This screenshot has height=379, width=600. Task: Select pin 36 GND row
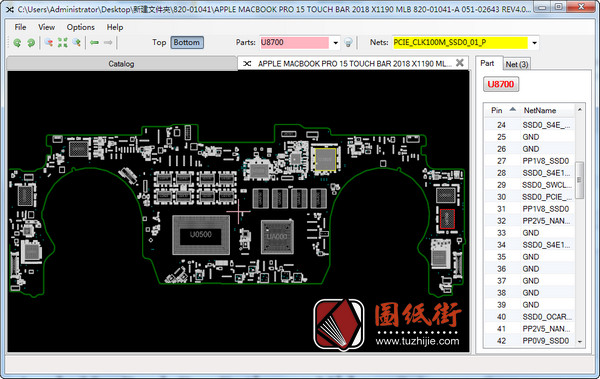coord(530,269)
